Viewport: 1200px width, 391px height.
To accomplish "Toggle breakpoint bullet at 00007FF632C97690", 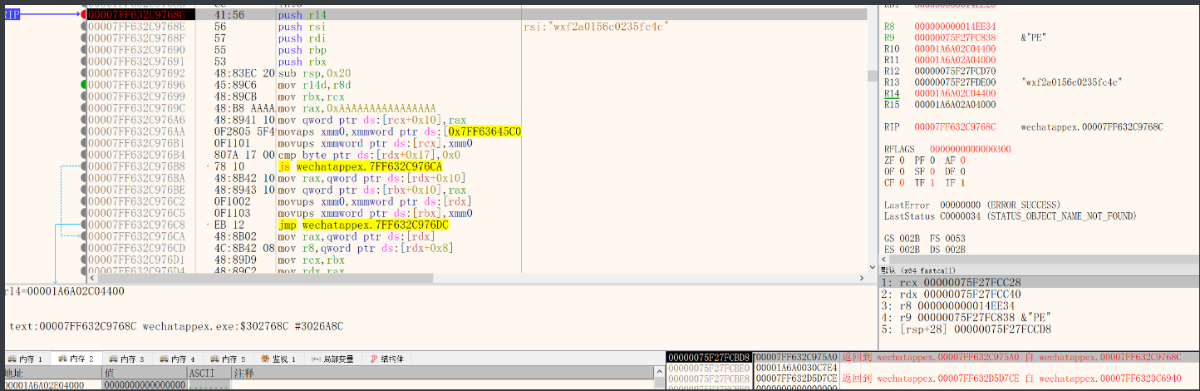I will pos(83,50).
